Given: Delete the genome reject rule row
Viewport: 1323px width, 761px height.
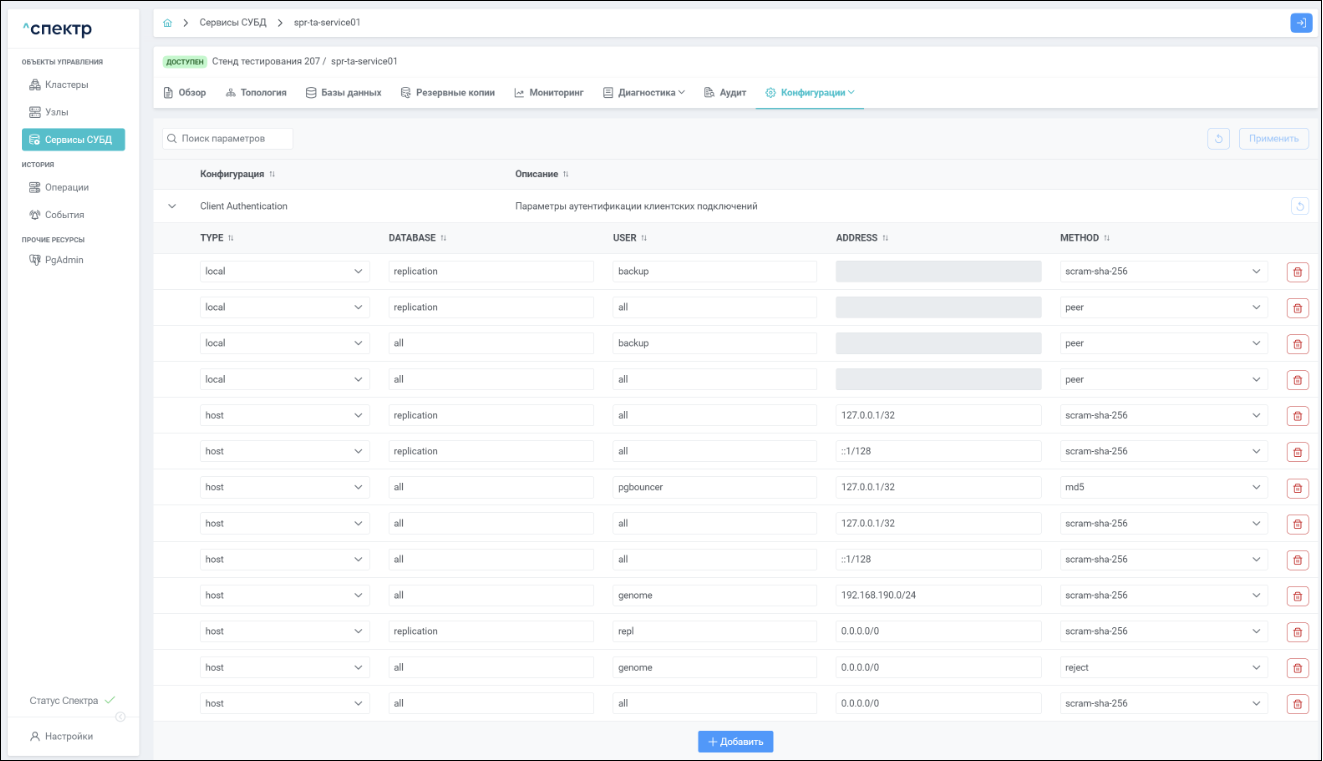Looking at the screenshot, I should pyautogui.click(x=1297, y=668).
